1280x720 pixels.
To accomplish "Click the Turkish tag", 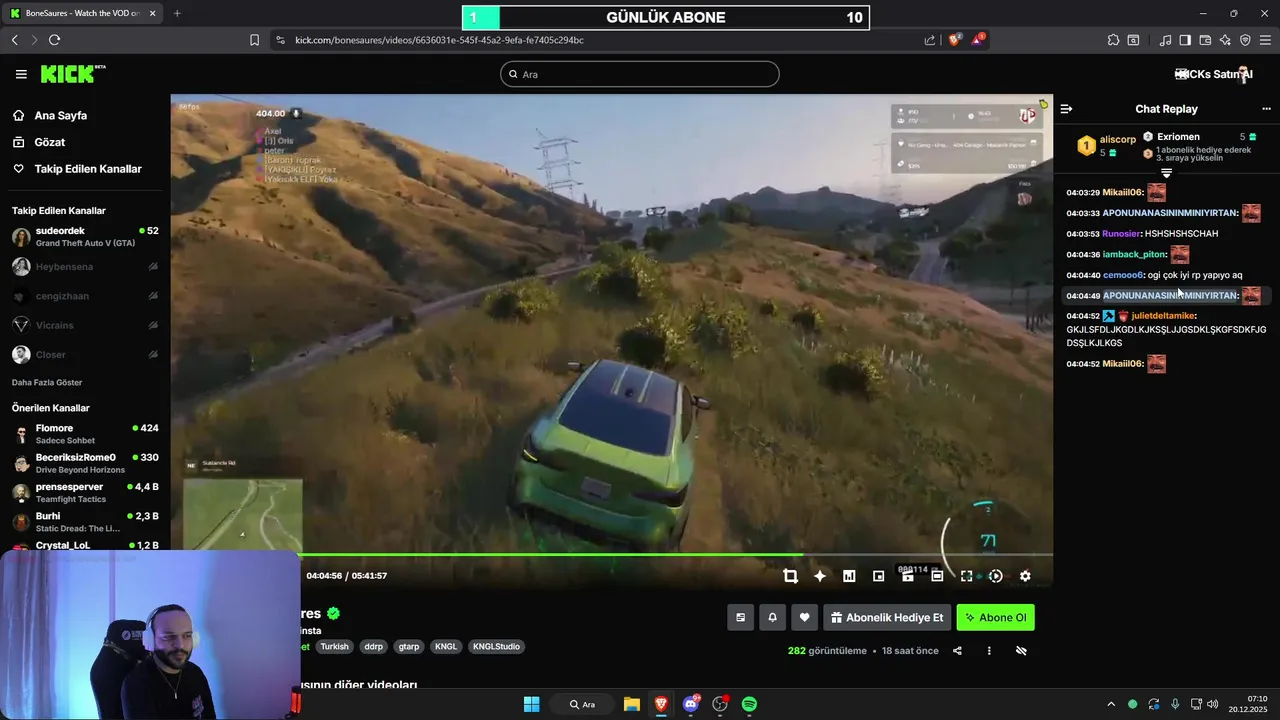I will coord(334,647).
